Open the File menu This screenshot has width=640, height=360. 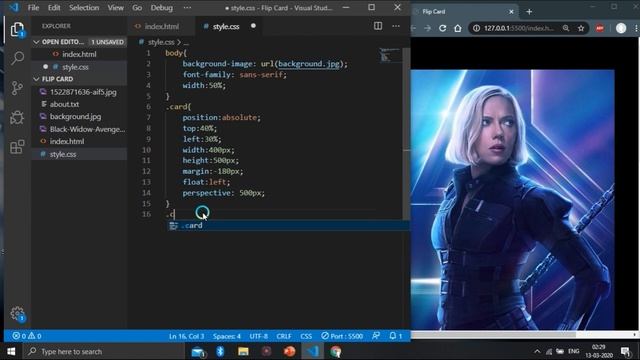(33, 8)
